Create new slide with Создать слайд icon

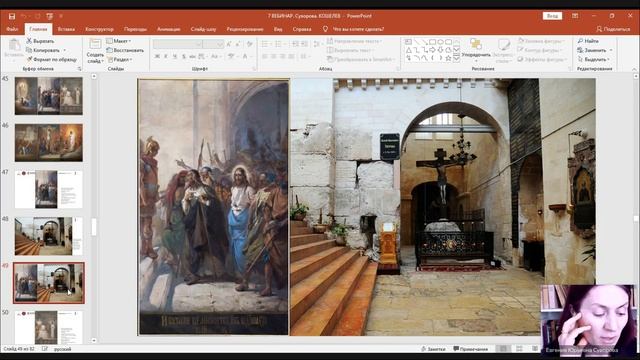pos(95,44)
